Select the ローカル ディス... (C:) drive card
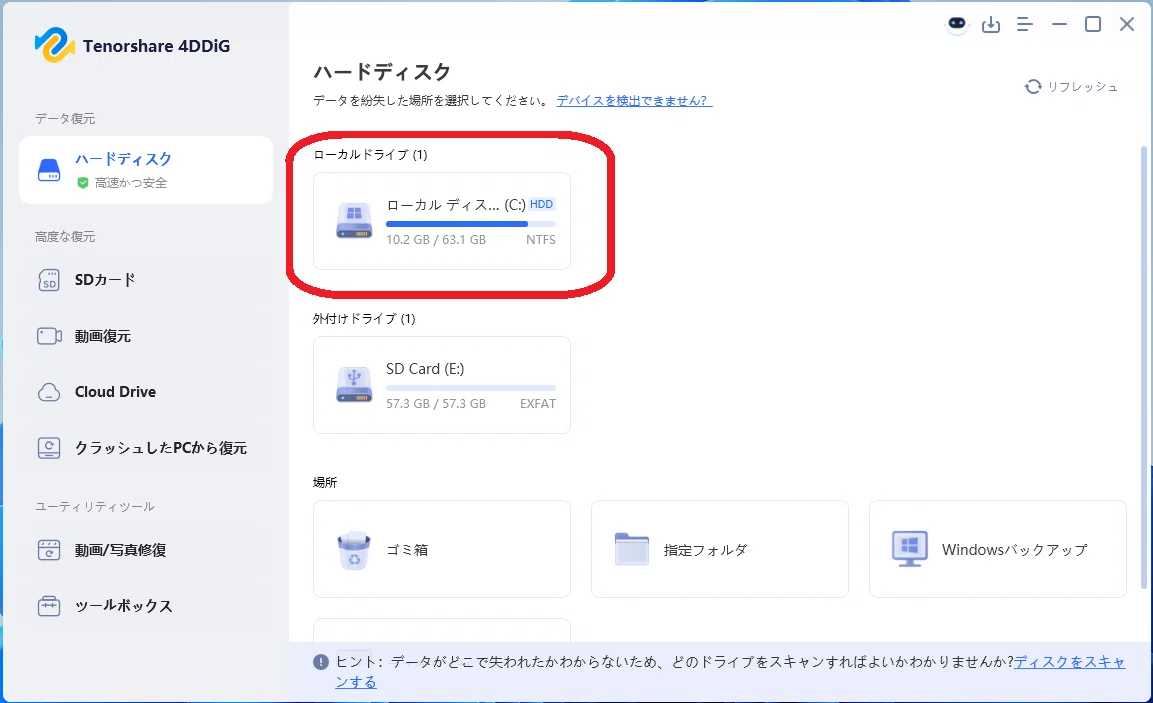 (442, 221)
